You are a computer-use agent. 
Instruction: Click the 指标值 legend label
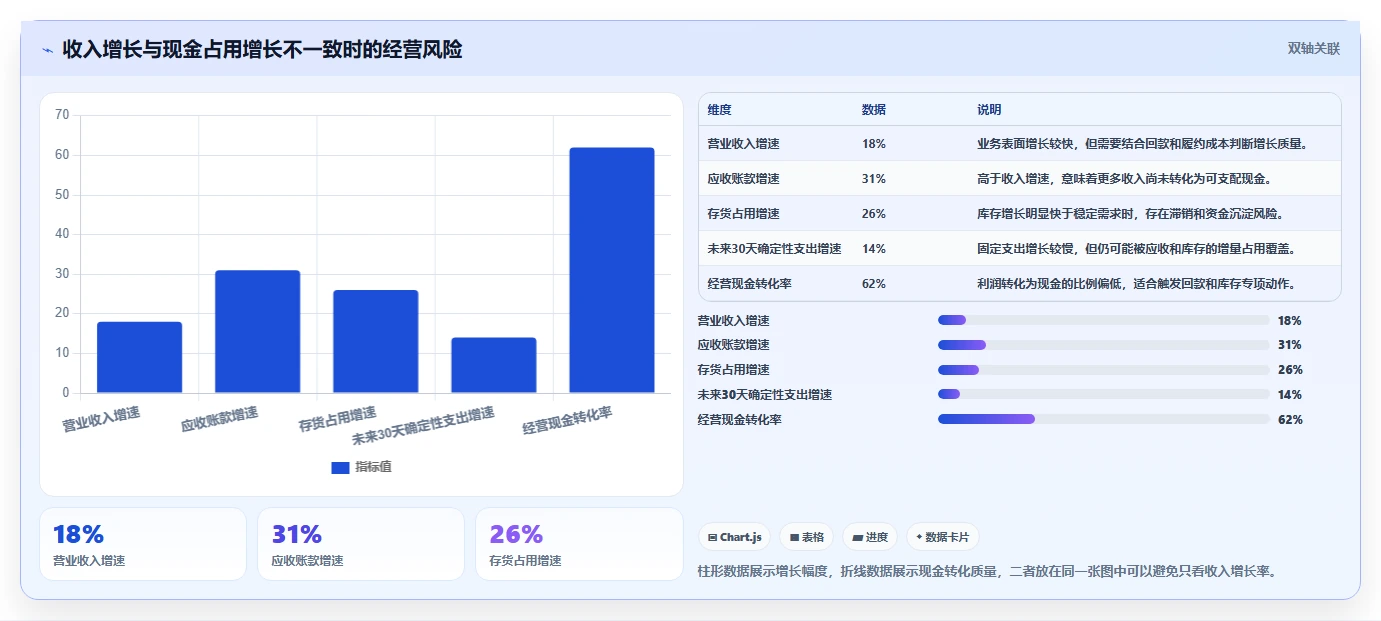tap(373, 467)
